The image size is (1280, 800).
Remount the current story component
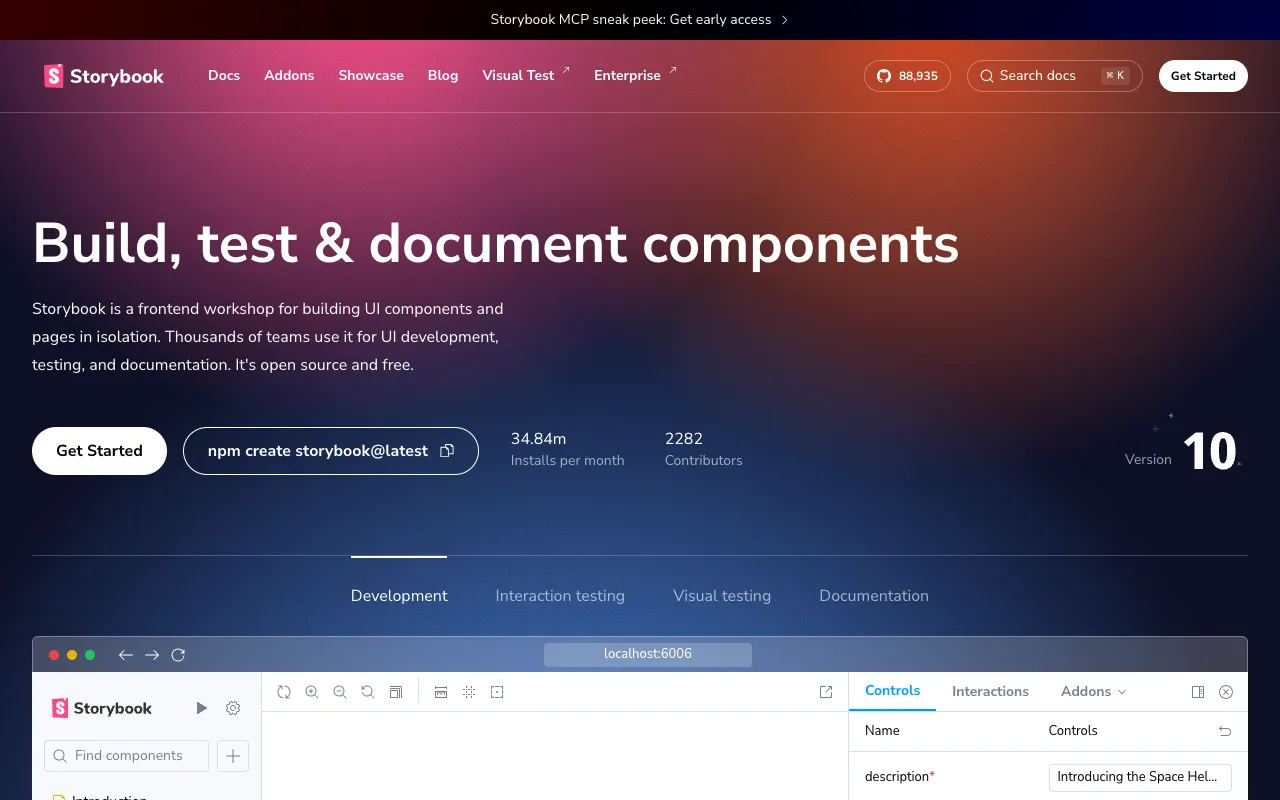284,691
